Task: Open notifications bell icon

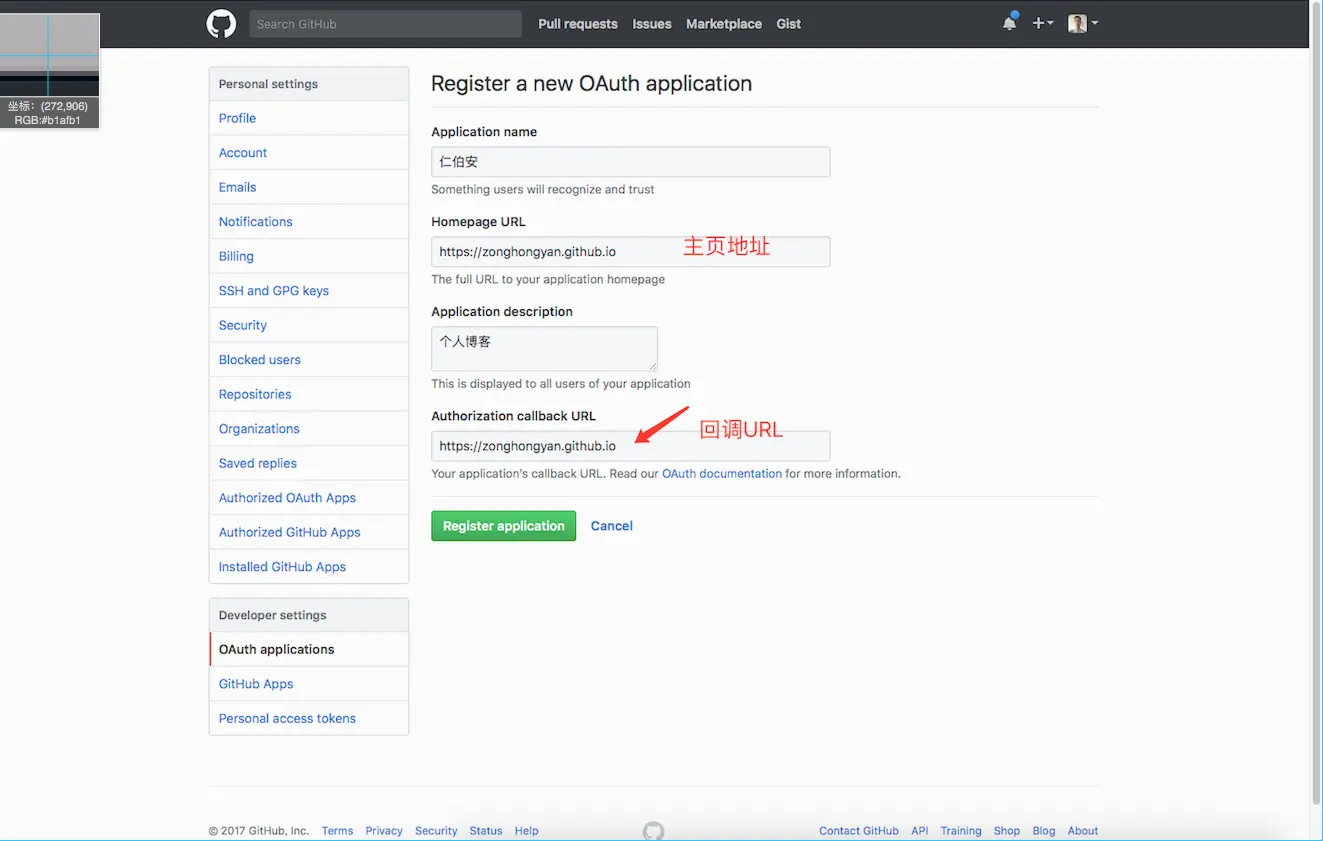Action: (x=1010, y=23)
